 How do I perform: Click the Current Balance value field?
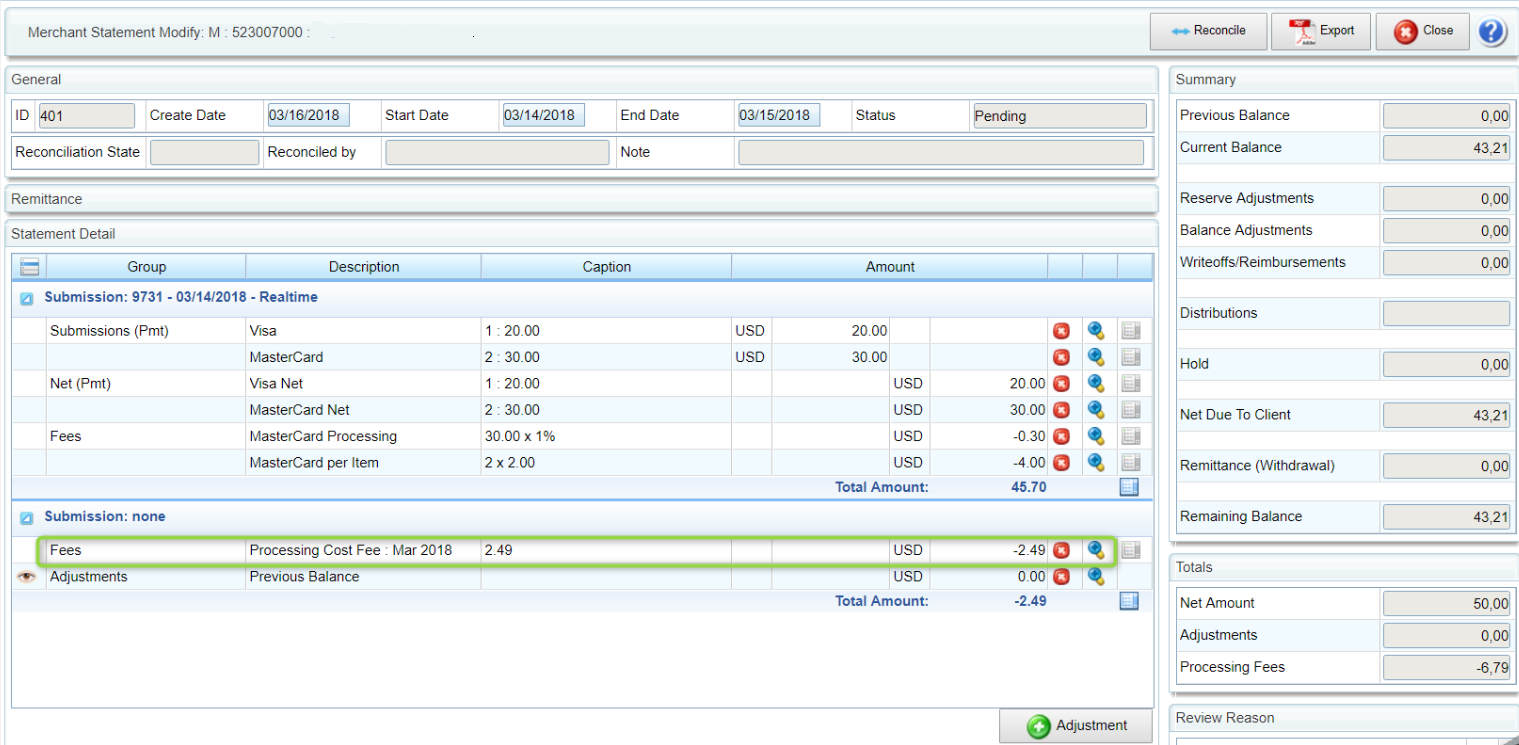coord(1446,148)
